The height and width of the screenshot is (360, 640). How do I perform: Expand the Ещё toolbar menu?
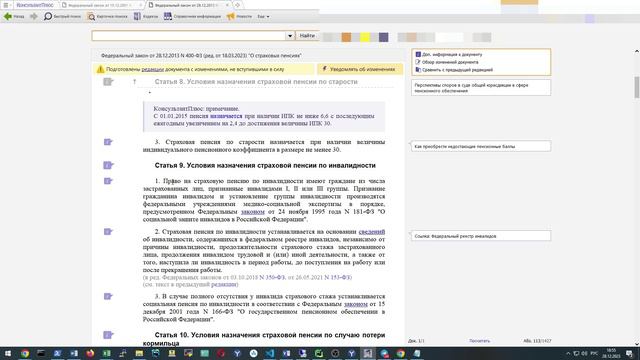point(263,17)
